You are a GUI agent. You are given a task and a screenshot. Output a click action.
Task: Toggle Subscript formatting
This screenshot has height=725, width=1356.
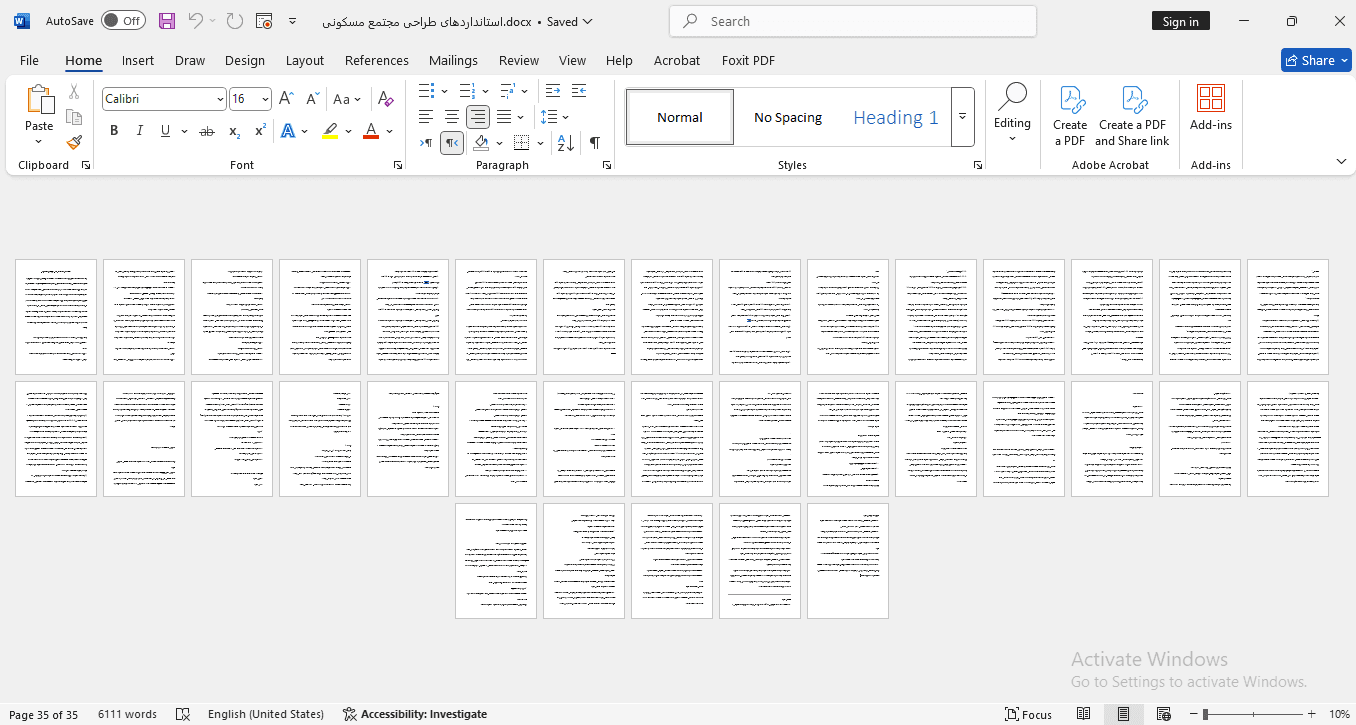point(234,131)
